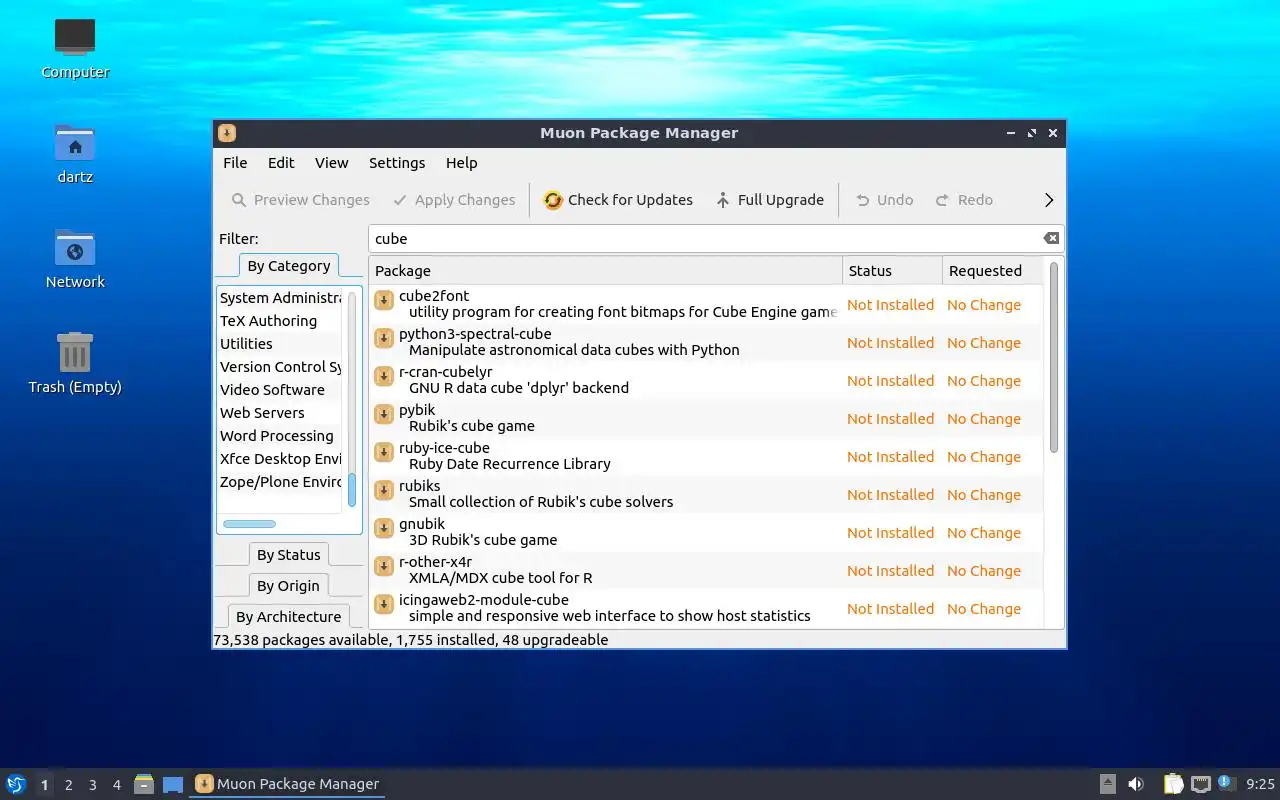
Task: Click the rubiks package icon
Action: click(383, 491)
